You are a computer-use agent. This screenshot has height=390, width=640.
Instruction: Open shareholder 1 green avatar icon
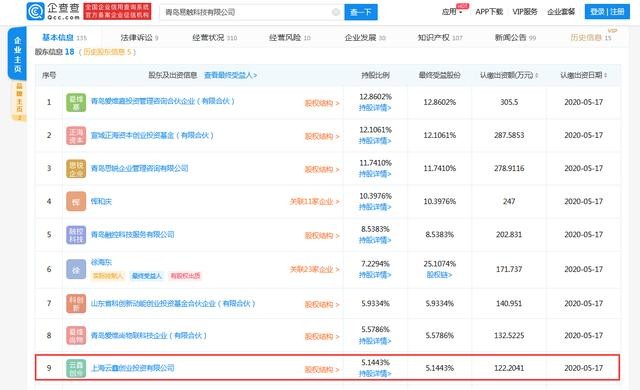click(76, 102)
